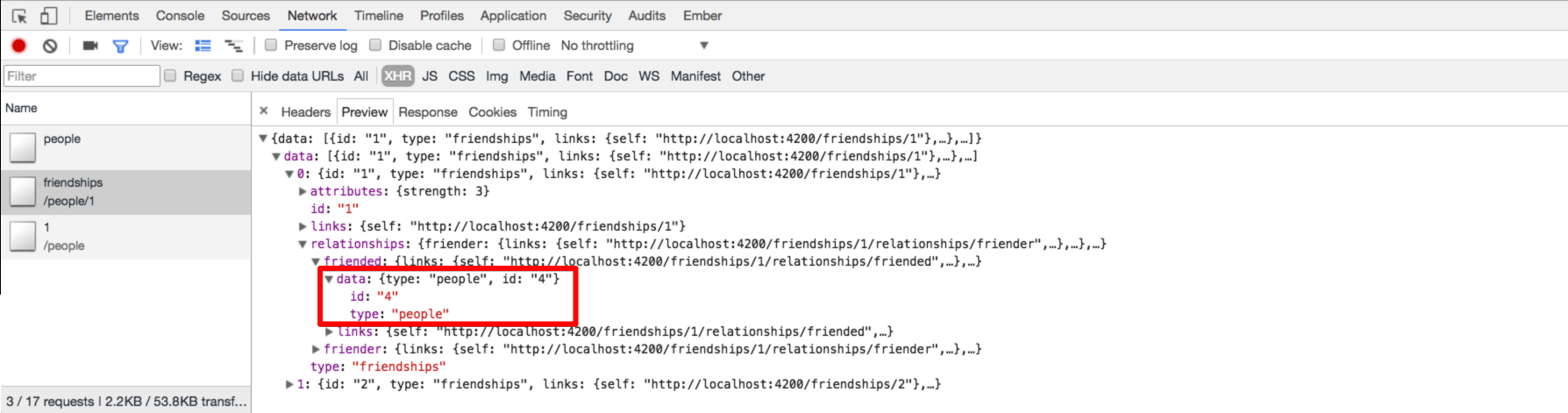Expand the friender relationship node
1568x413 pixels.
[316, 349]
